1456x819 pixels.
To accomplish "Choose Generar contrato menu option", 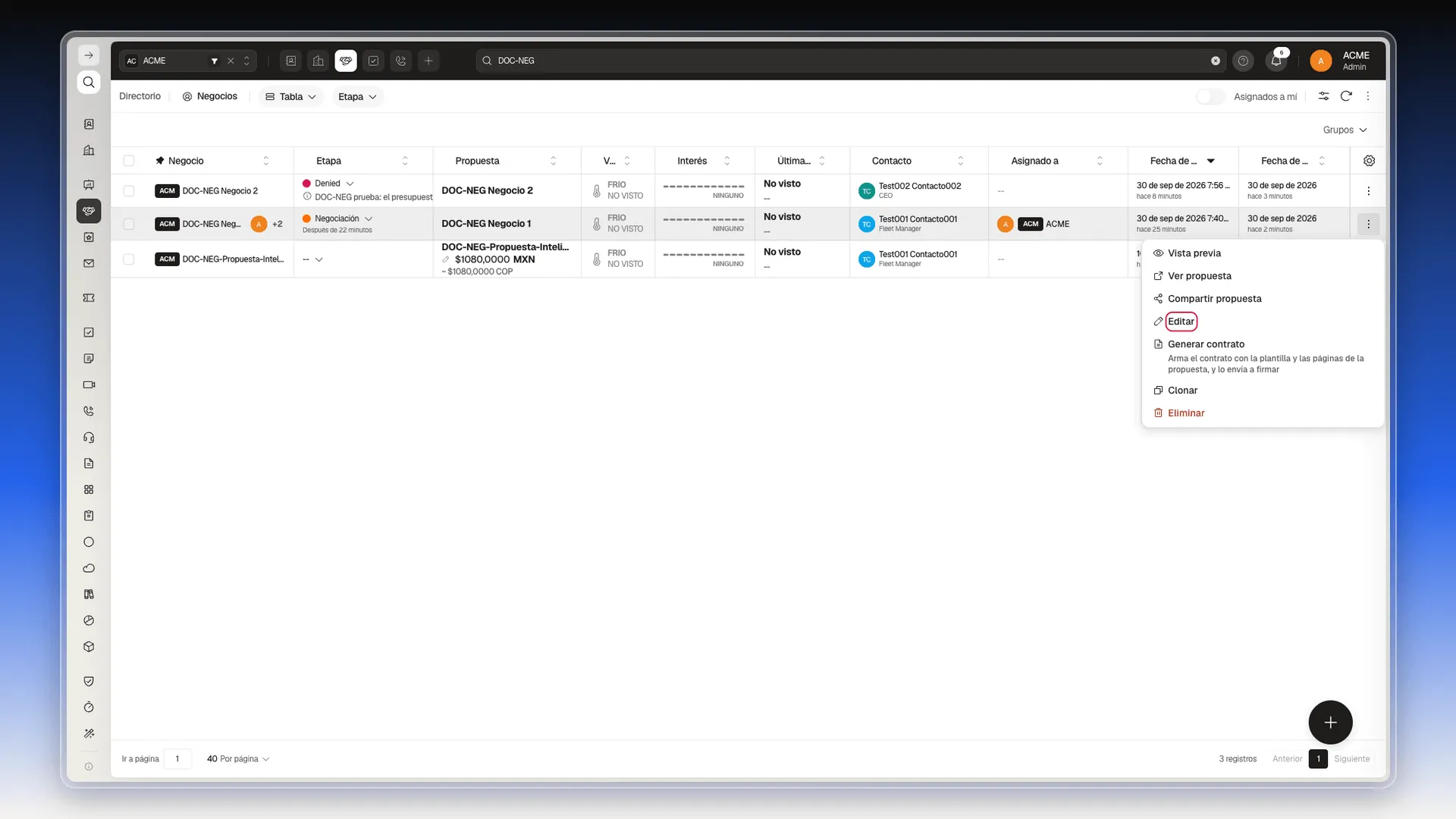I will pyautogui.click(x=1263, y=356).
